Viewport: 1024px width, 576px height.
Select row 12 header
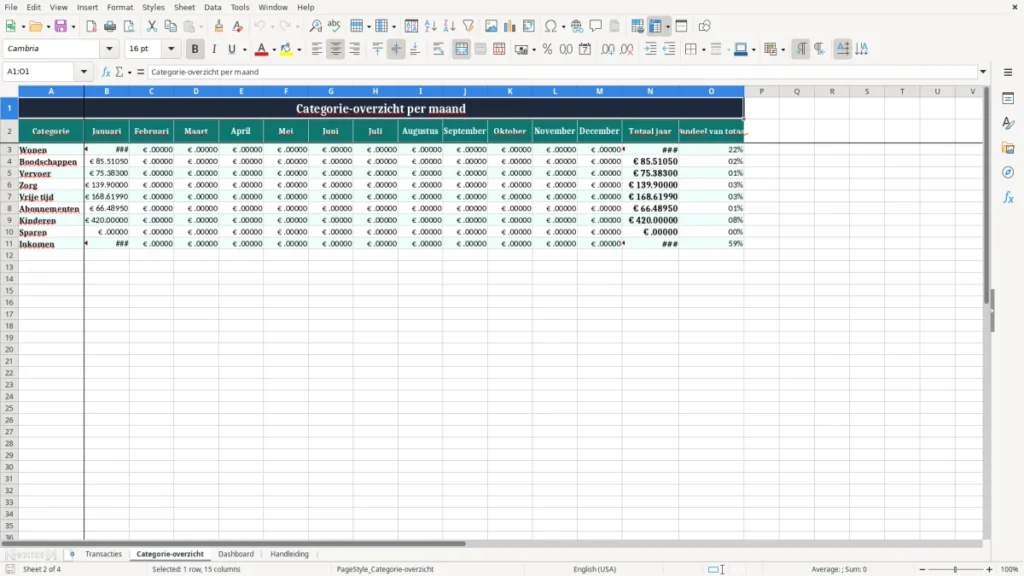pyautogui.click(x=9, y=255)
